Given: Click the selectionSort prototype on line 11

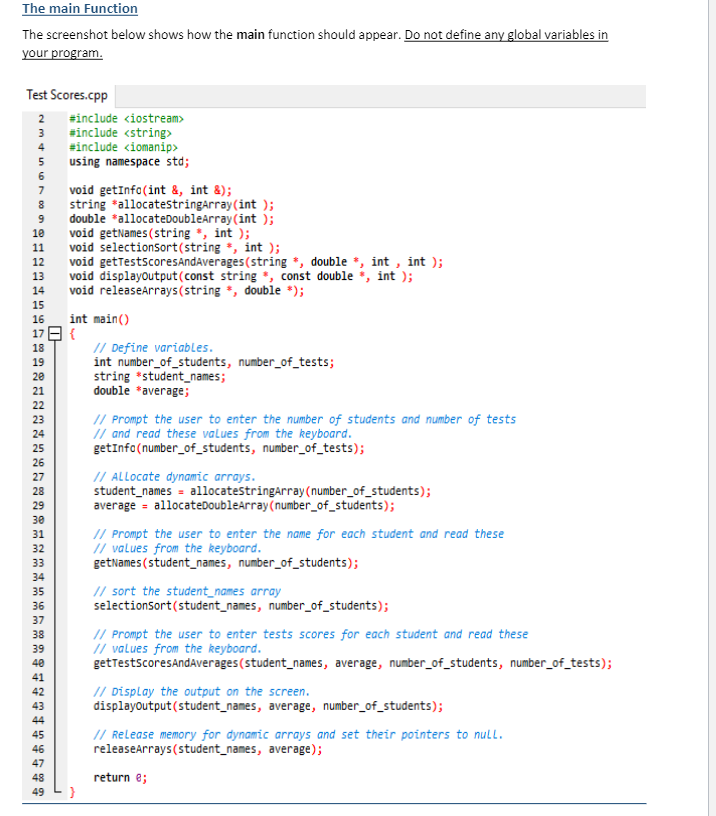Looking at the screenshot, I should pos(175,248).
